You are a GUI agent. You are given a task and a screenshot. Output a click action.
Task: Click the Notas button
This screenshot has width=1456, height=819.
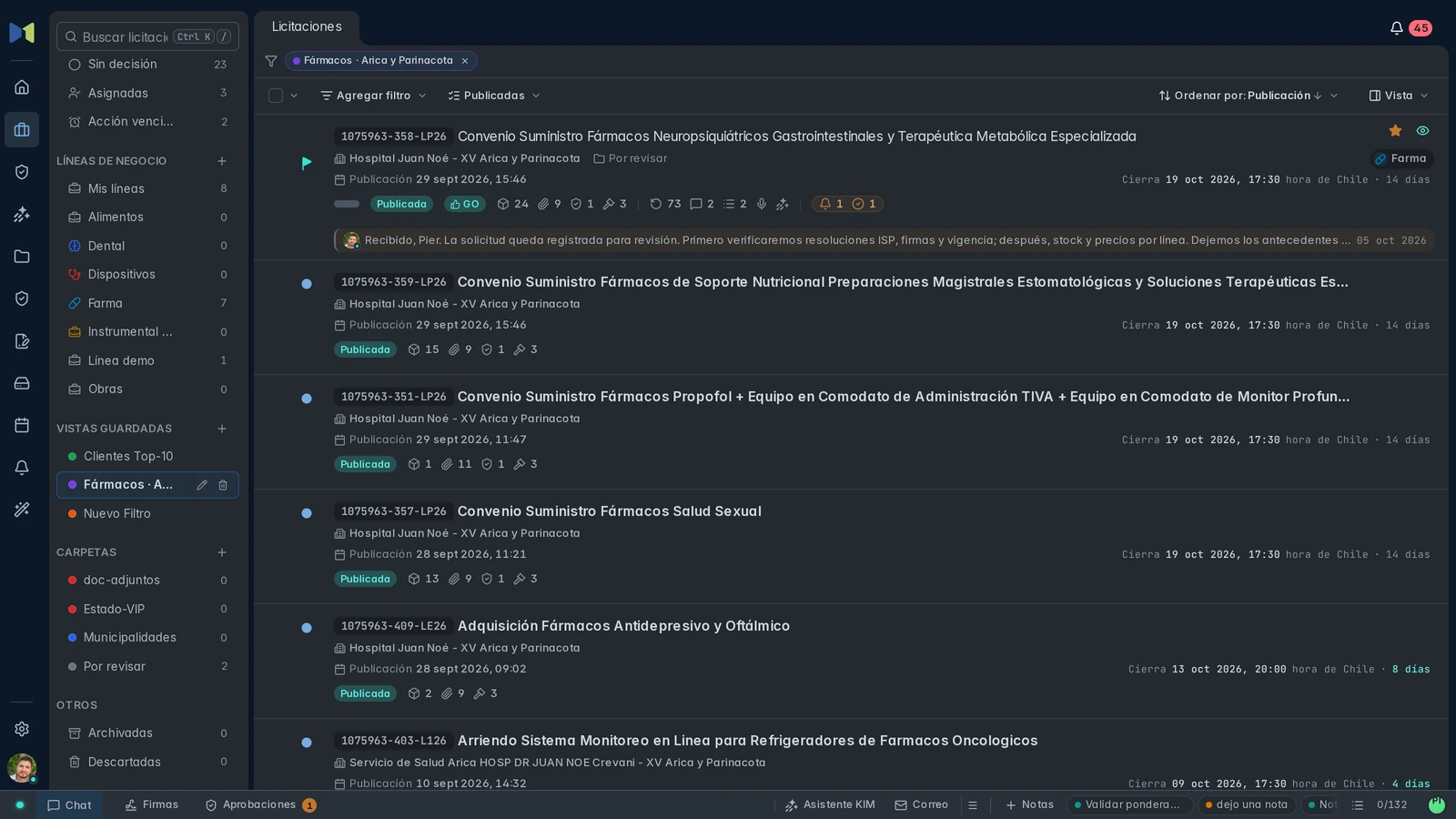pos(1029,805)
